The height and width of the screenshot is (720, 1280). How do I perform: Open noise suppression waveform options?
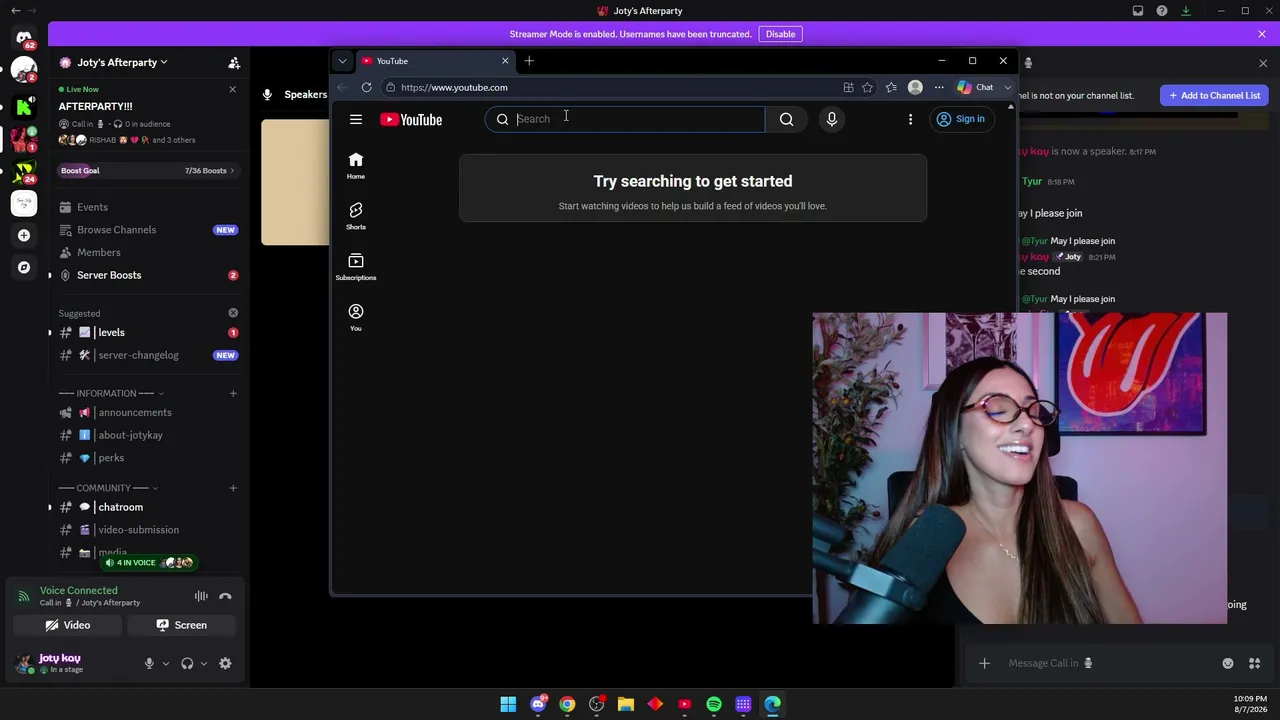201,596
